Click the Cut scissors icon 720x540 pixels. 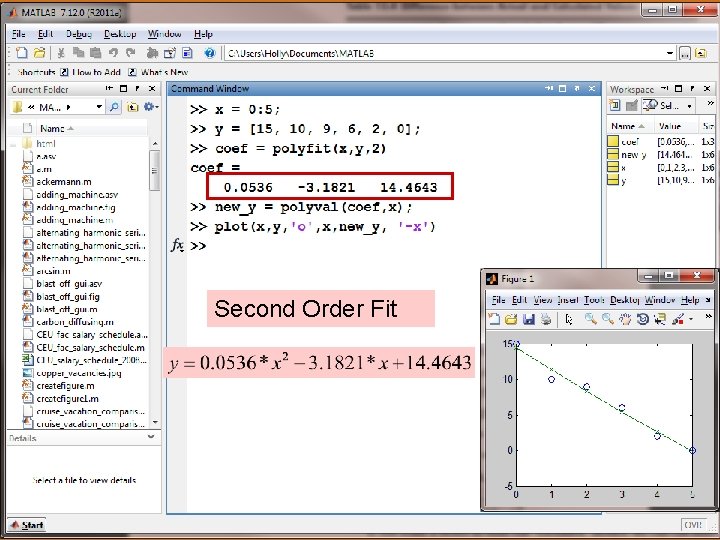coord(60,53)
